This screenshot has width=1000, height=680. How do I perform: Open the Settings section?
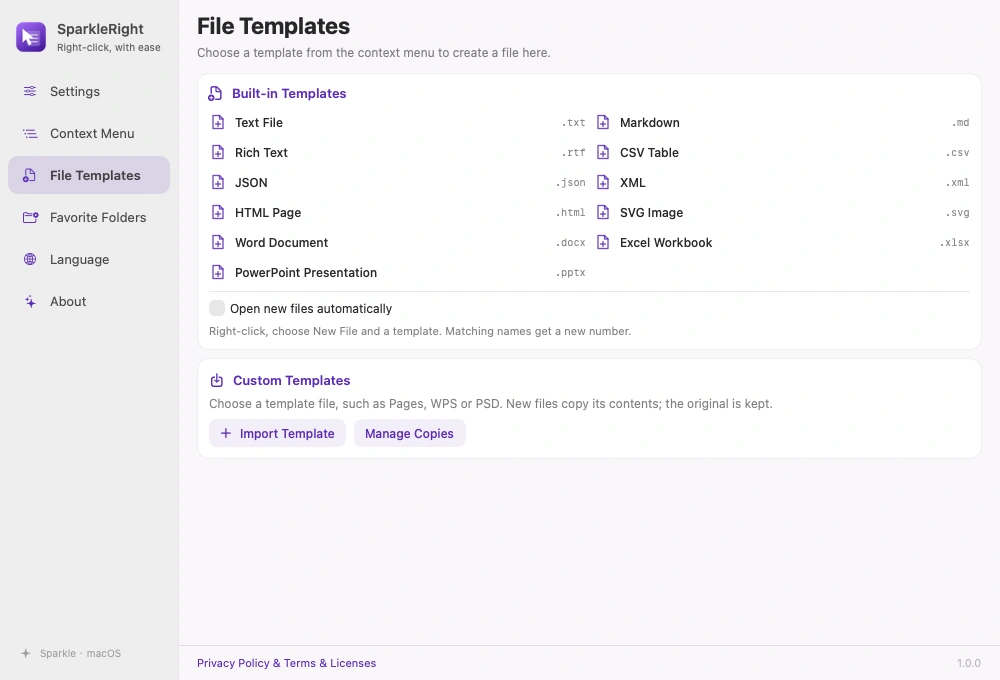pos(89,91)
